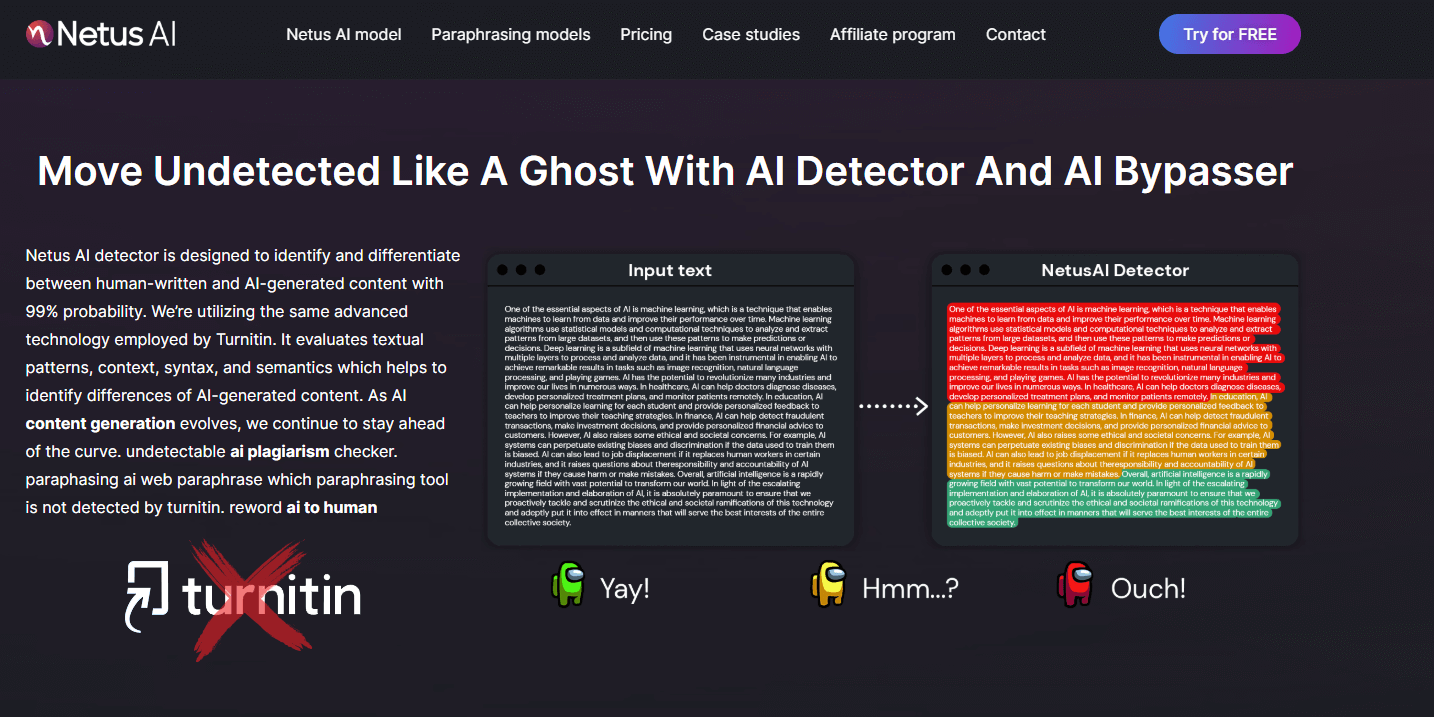Navigate to the Affiliate program
Image resolution: width=1434 pixels, height=717 pixels.
892,34
